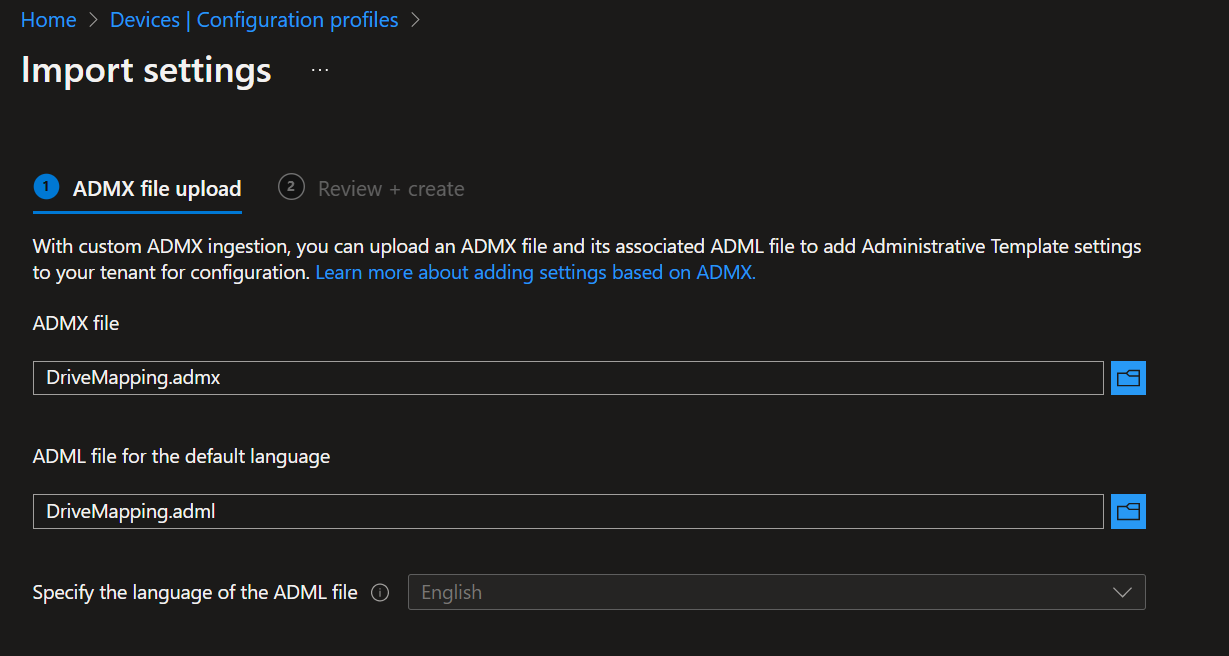Click the step 1 circle badge
Viewport: 1229px width, 656px height.
click(46, 187)
